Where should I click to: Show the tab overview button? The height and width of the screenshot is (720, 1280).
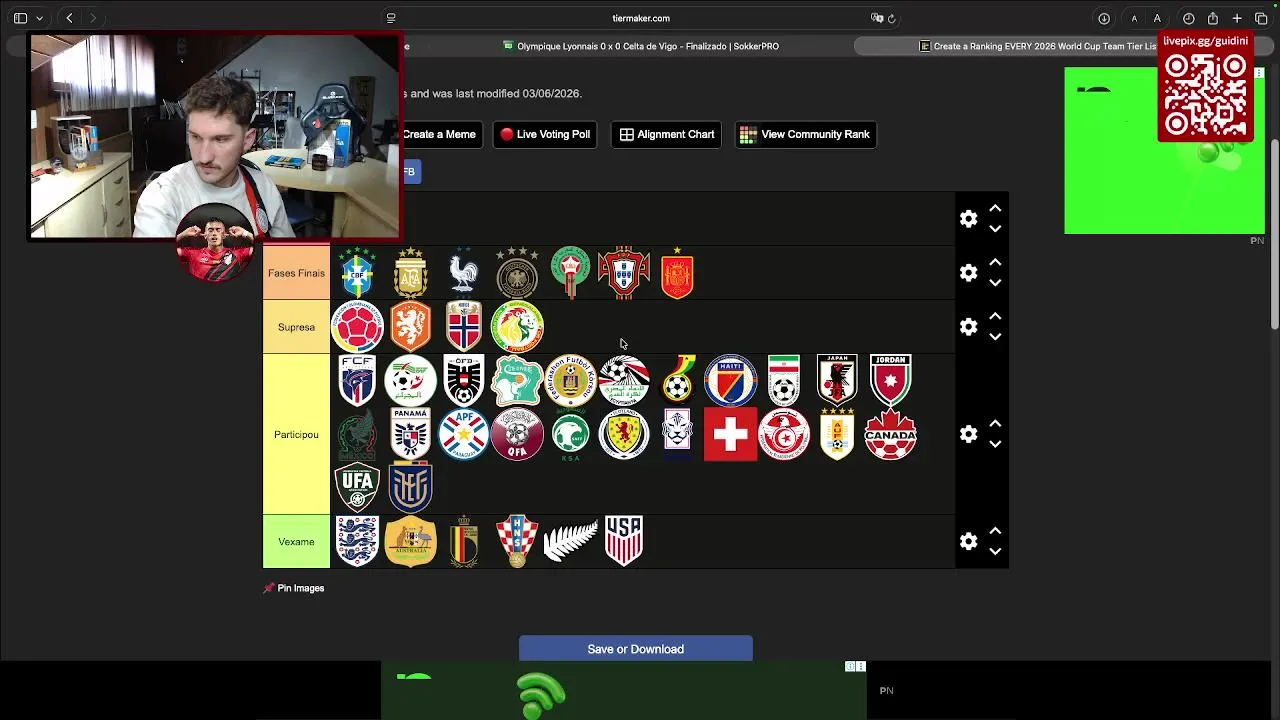pyautogui.click(x=1261, y=18)
